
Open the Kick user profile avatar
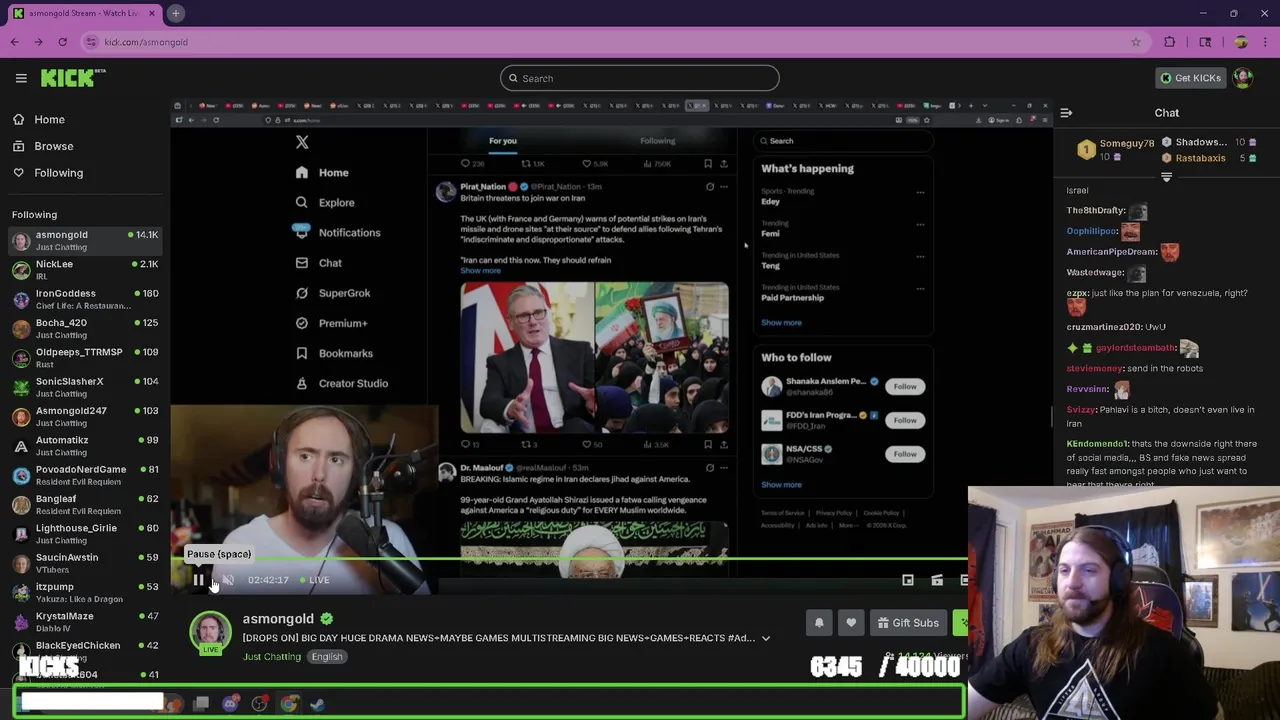[1243, 78]
